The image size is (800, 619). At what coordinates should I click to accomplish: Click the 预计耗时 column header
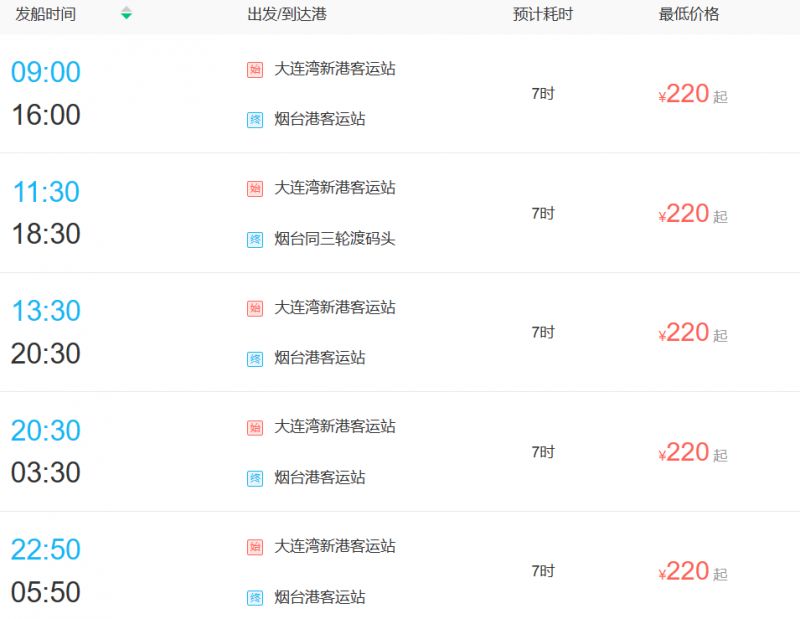[543, 14]
